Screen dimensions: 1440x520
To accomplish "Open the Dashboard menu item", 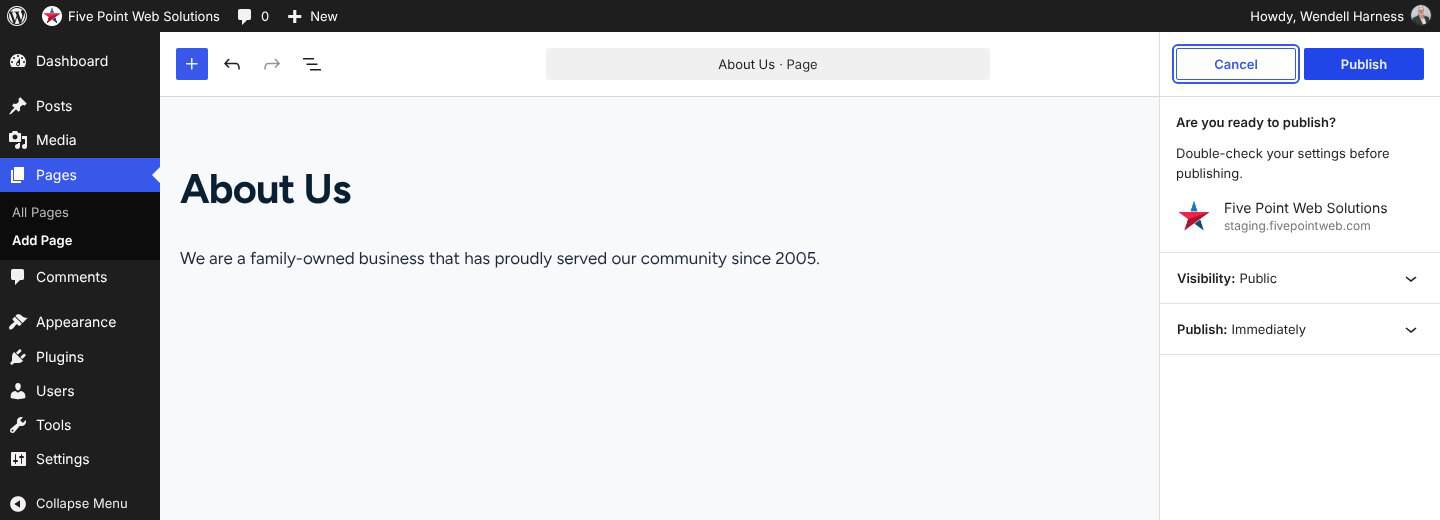I will tap(80, 61).
